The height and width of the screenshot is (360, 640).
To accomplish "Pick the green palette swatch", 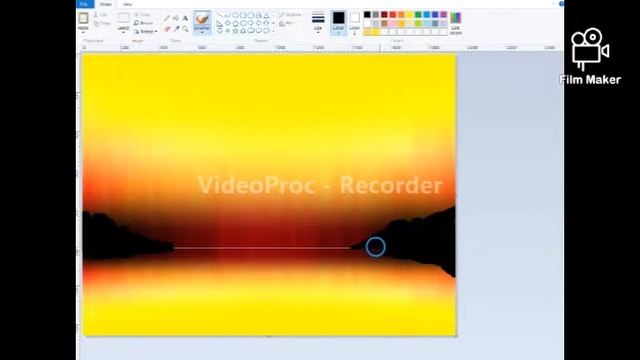I will pos(418,15).
